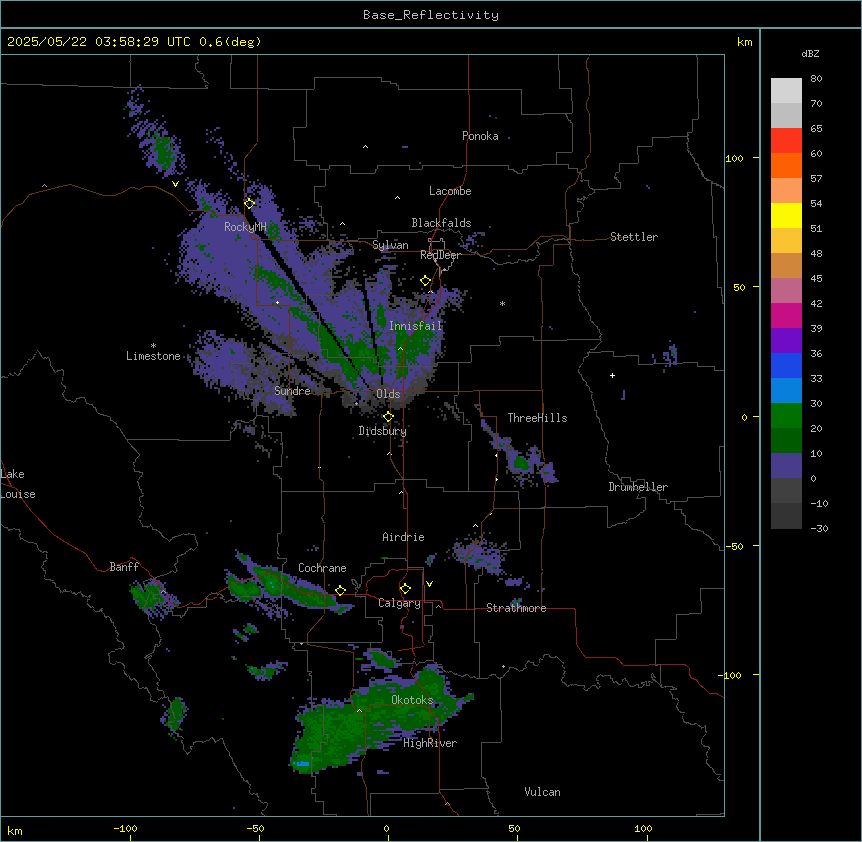The width and height of the screenshot is (862, 842).
Task: Click the yellow diamond marker above Calgary label
Action: pyautogui.click(x=405, y=589)
